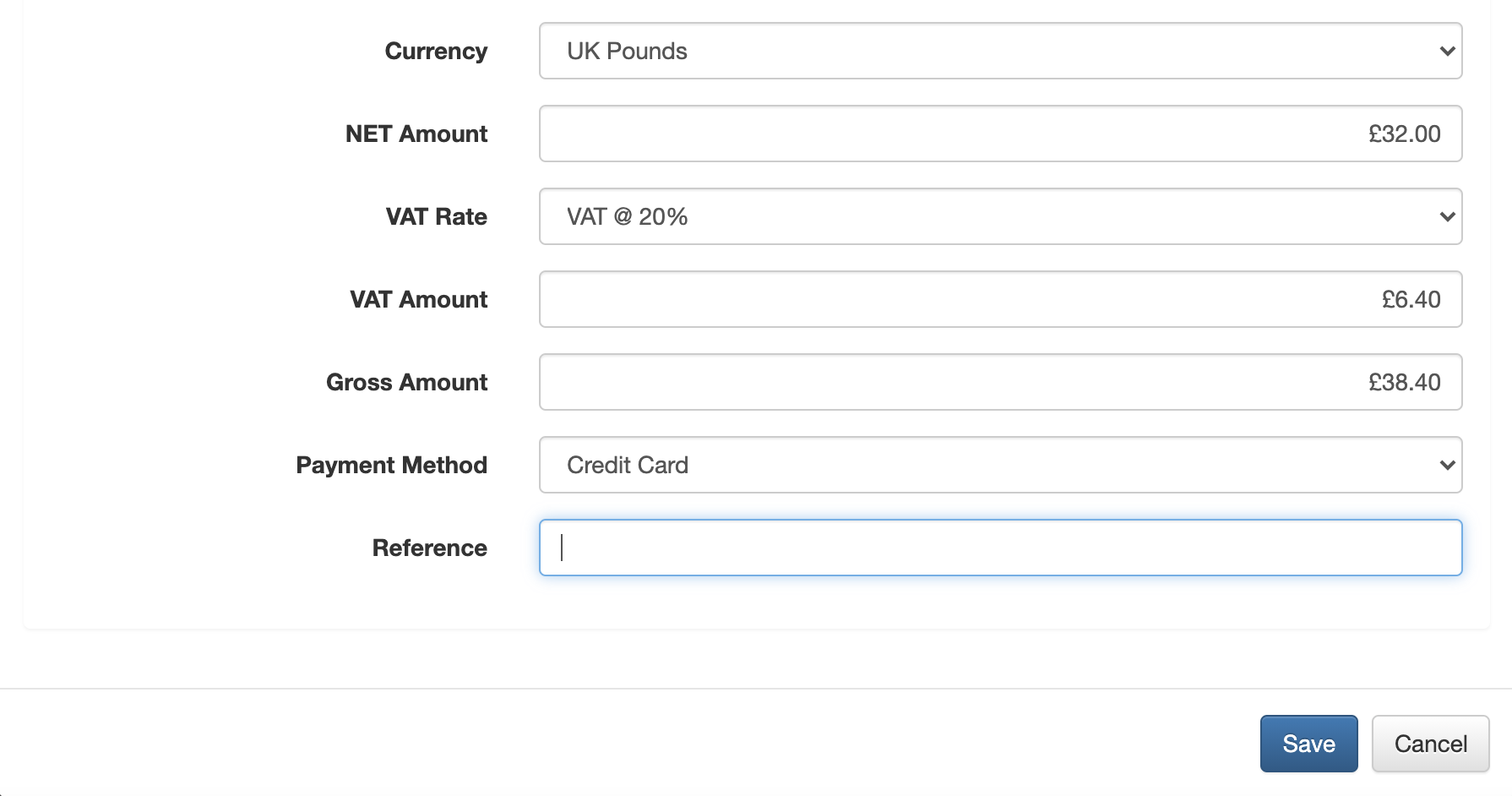Open the Payment Method dropdown
The width and height of the screenshot is (1512, 796).
point(1000,465)
